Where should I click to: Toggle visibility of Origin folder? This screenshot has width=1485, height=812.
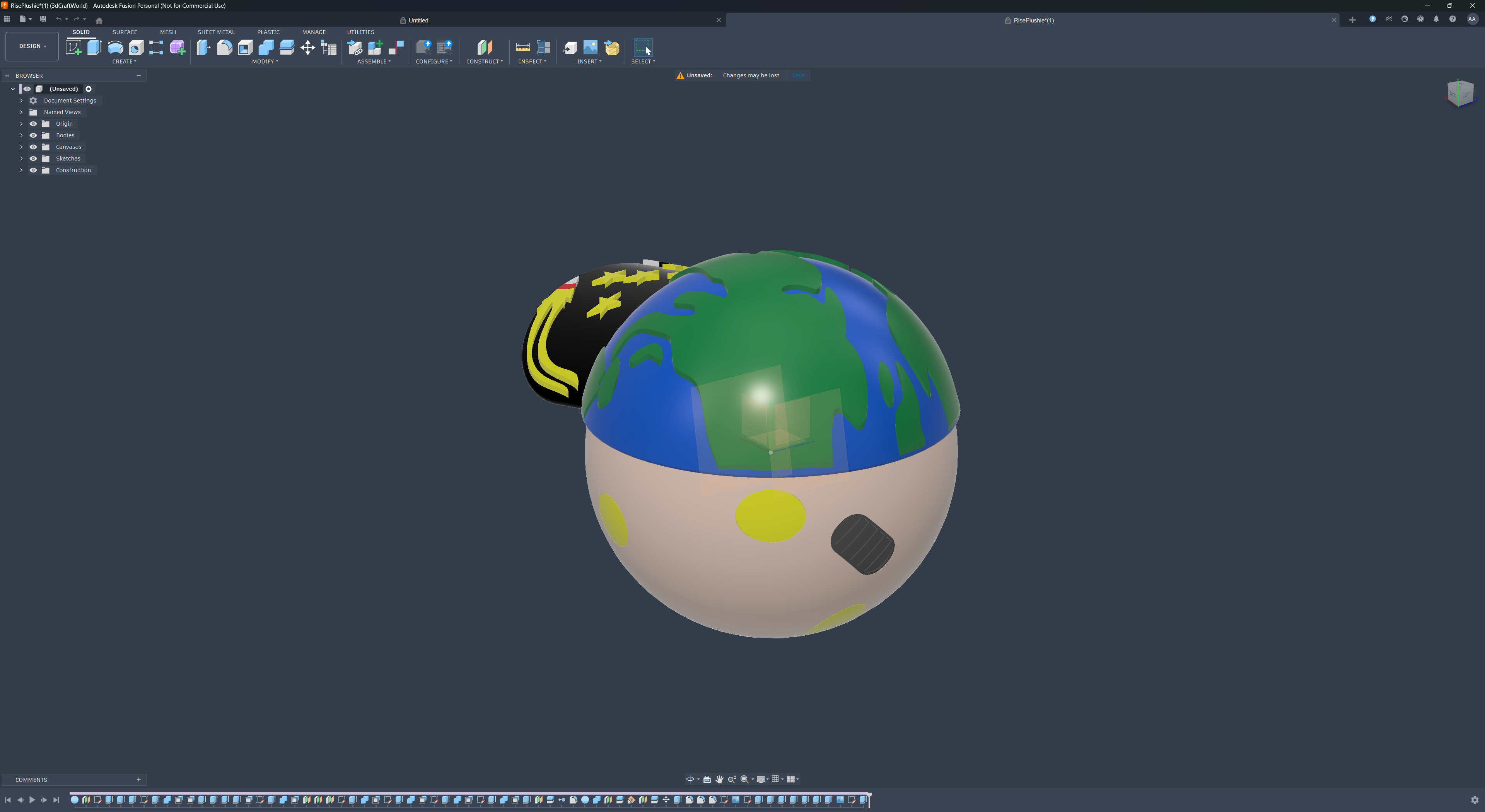33,124
